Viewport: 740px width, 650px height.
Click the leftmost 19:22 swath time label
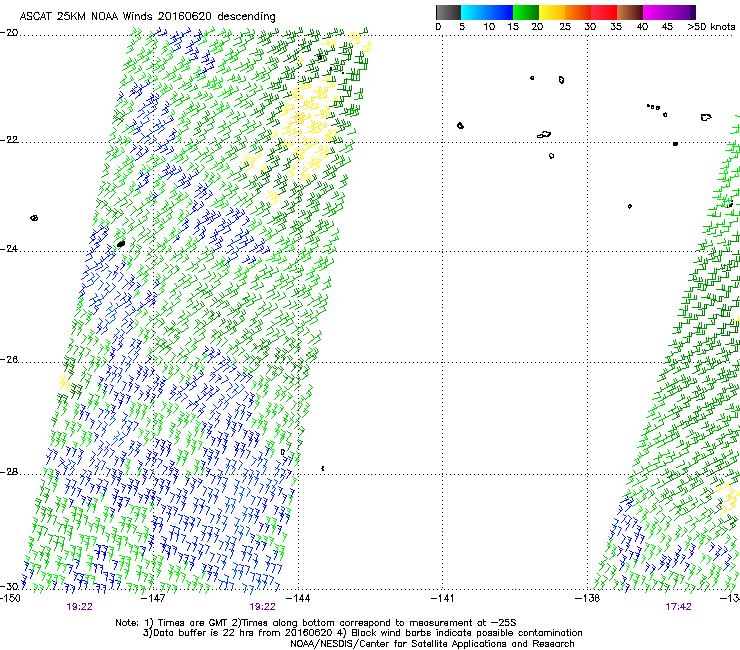pos(79,607)
